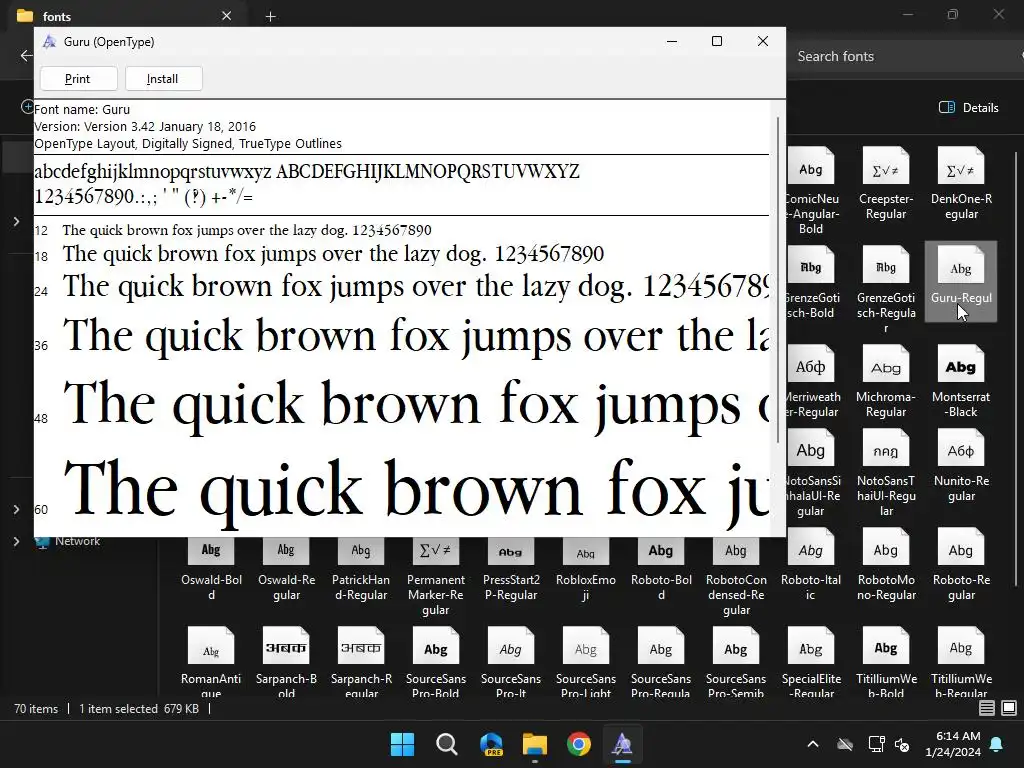Select the Michroma-Regular font file
This screenshot has width=1024, height=768.
pyautogui.click(x=886, y=382)
